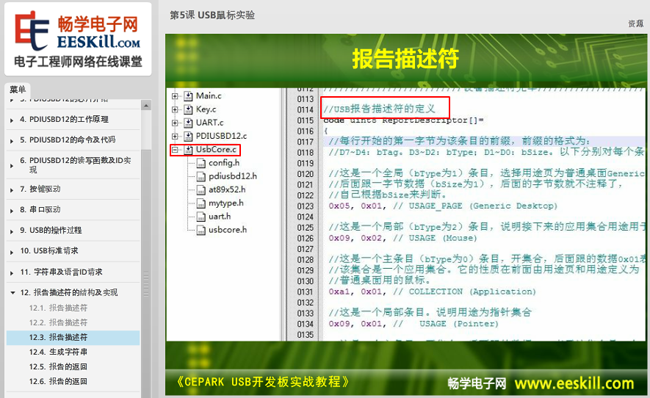Click the menu scrollbar up arrow

point(146,106)
